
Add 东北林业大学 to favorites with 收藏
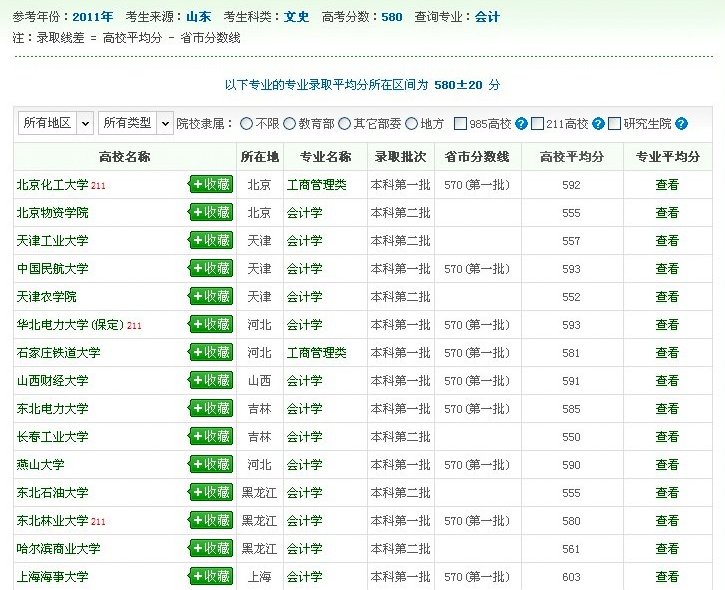(x=210, y=520)
